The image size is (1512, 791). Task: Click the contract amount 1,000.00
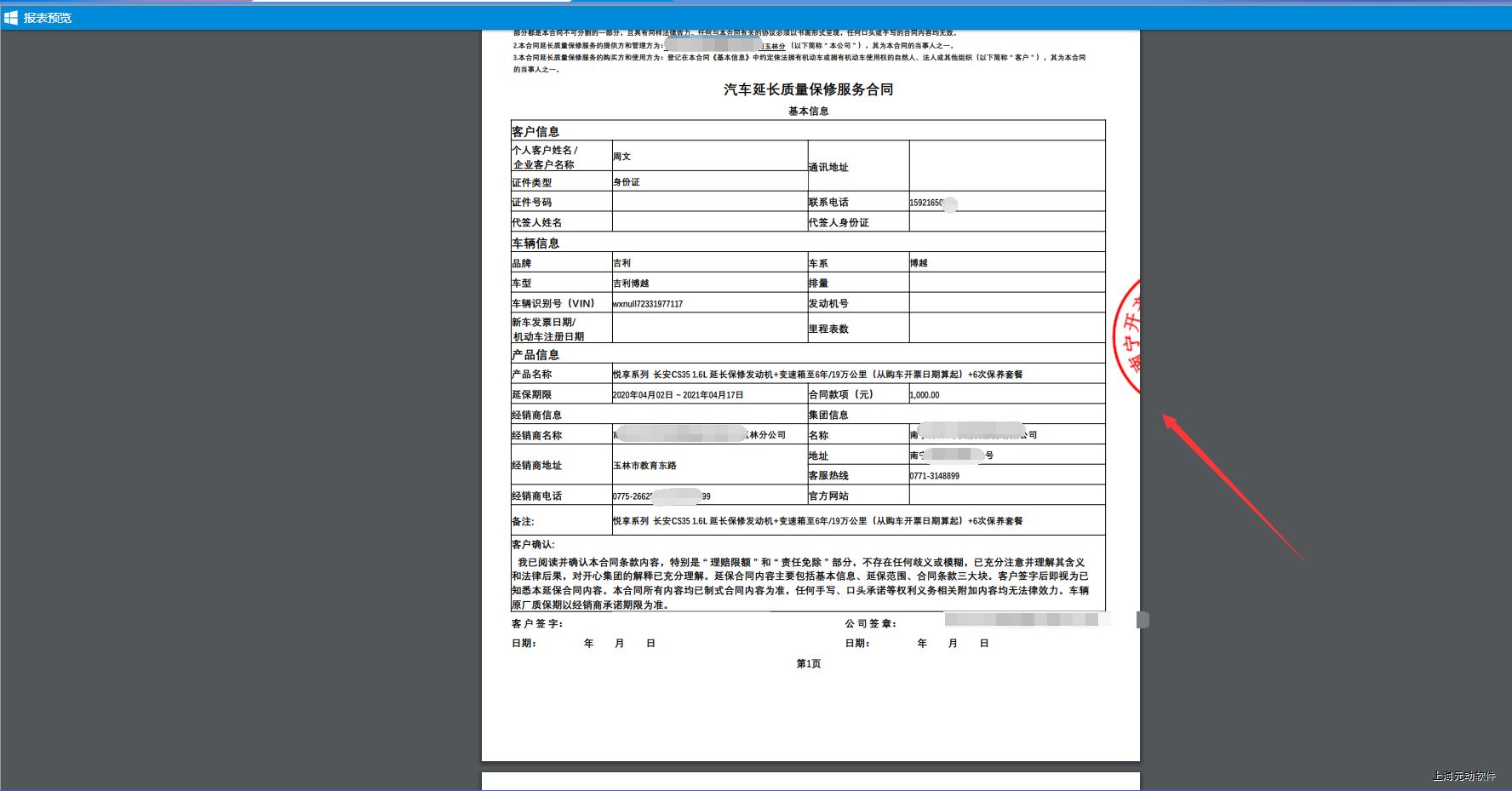pos(925,395)
